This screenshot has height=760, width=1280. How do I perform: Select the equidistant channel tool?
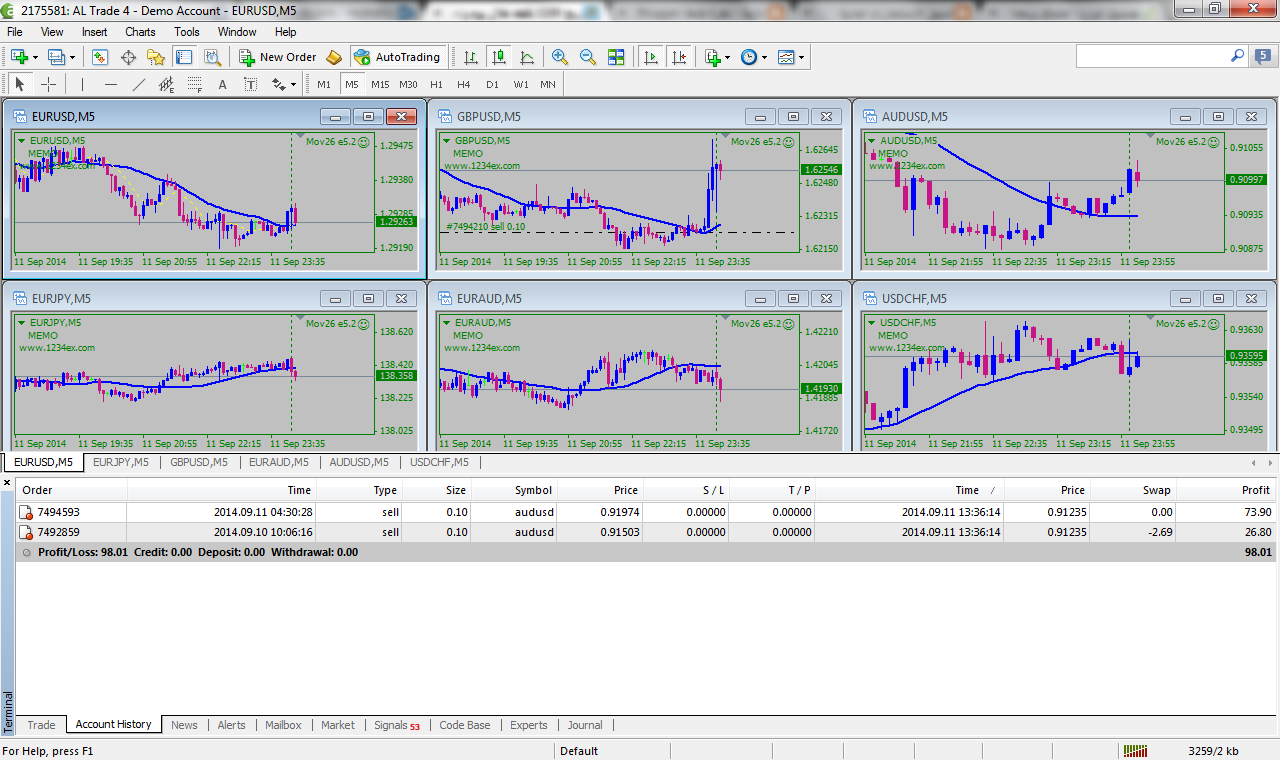click(166, 84)
